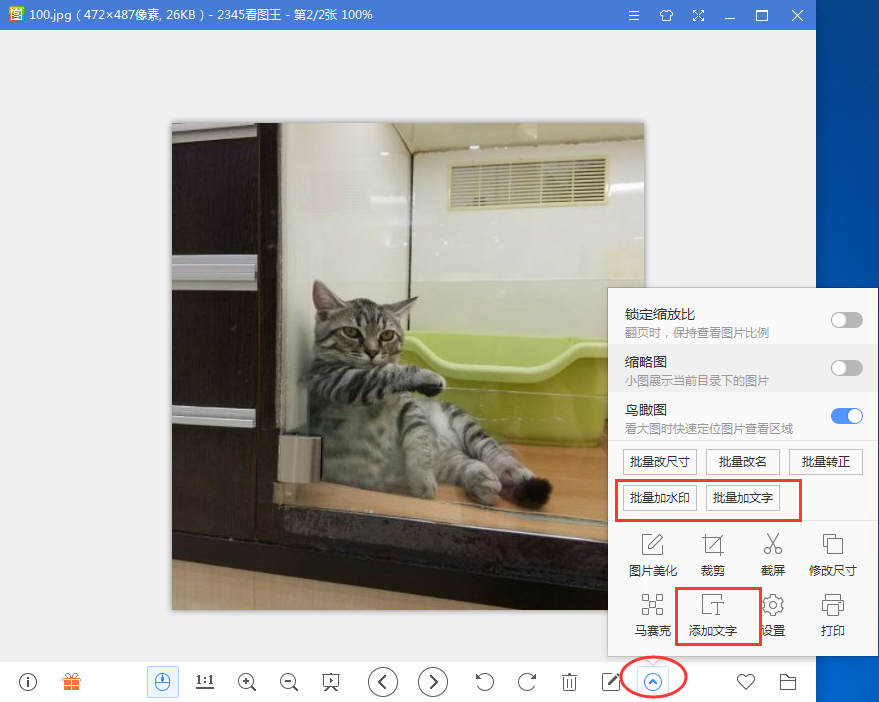The height and width of the screenshot is (702, 879).
Task: Select the highlighted 添加文字 add text tool
Action: coord(717,616)
